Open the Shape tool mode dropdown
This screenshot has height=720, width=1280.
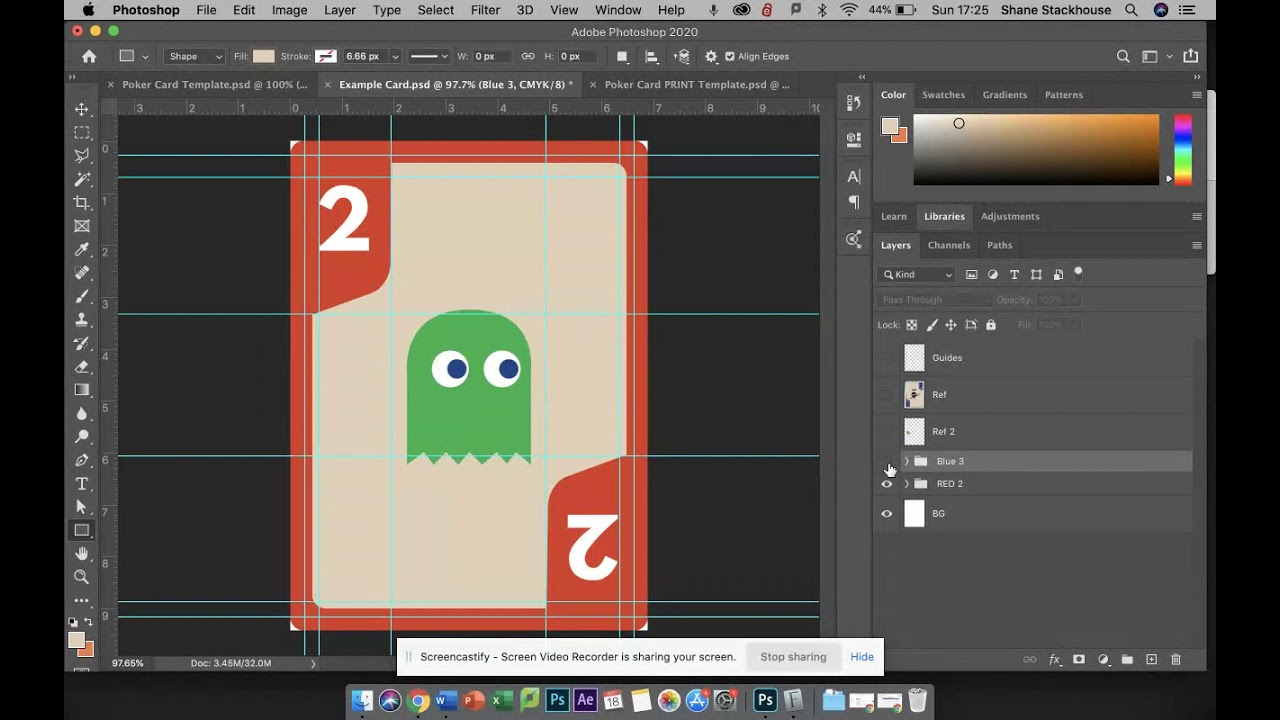pos(194,57)
